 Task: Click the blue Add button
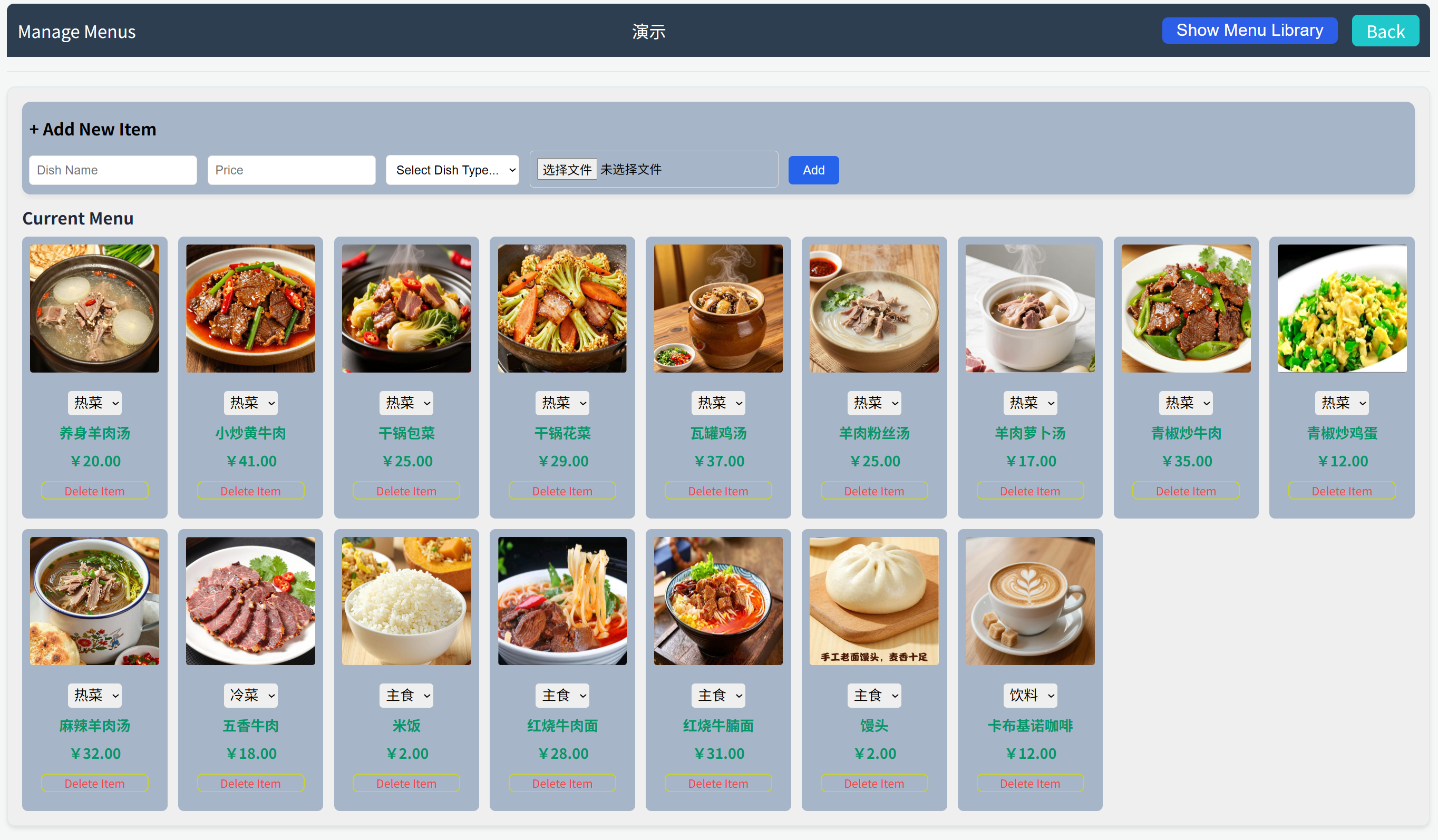tap(813, 170)
